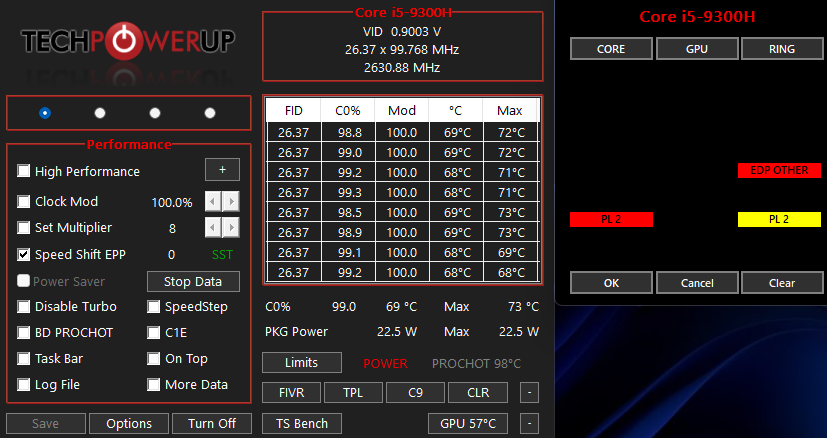Screen dimensions: 827x438
Task: Enable the High Performance checkbox
Action: tap(23, 171)
